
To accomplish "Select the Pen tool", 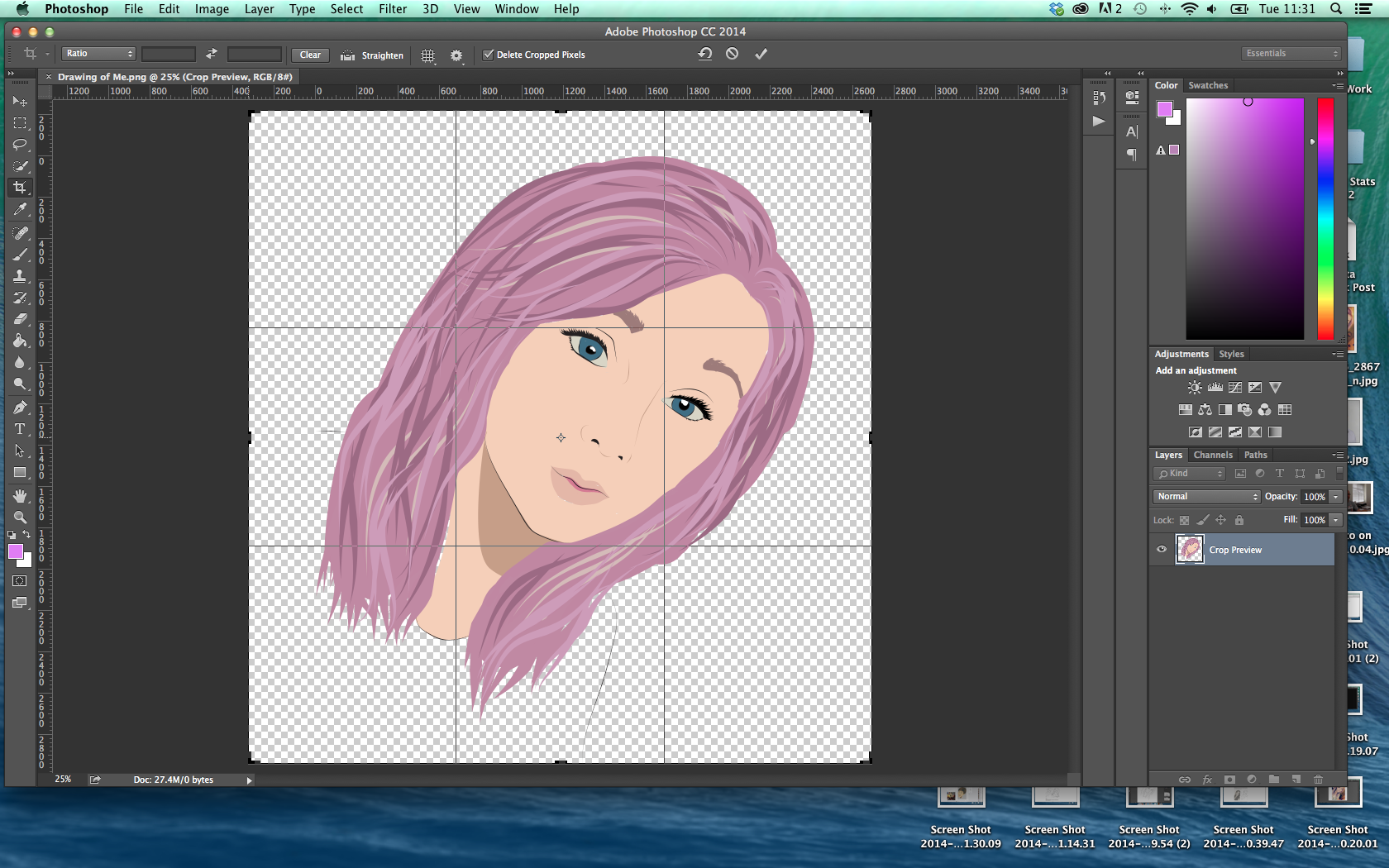I will tap(20, 408).
